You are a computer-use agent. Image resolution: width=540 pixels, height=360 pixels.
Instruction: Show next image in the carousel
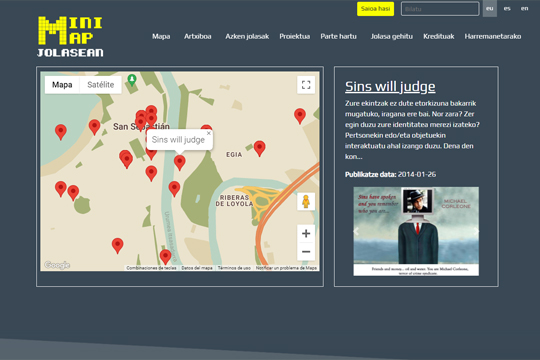(x=476, y=231)
